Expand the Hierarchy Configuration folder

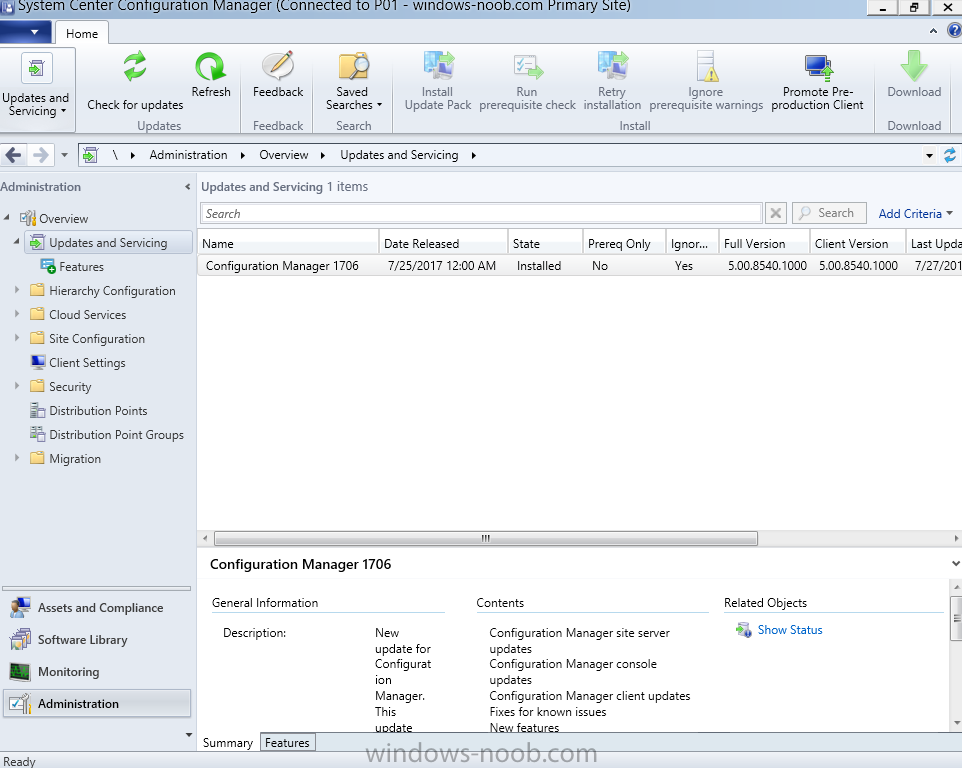[x=17, y=290]
